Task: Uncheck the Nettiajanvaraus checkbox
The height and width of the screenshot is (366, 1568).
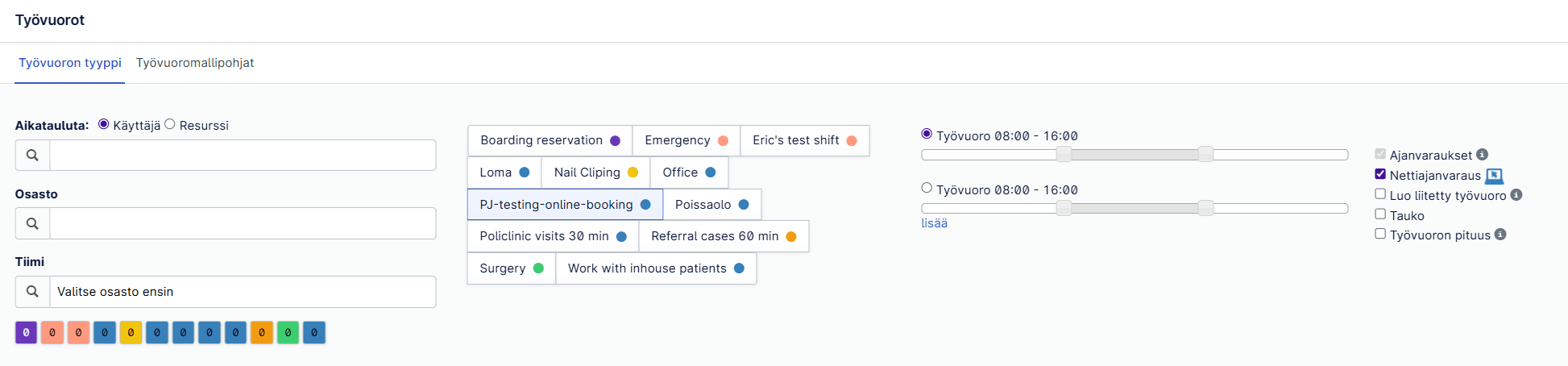Action: coord(1380,174)
